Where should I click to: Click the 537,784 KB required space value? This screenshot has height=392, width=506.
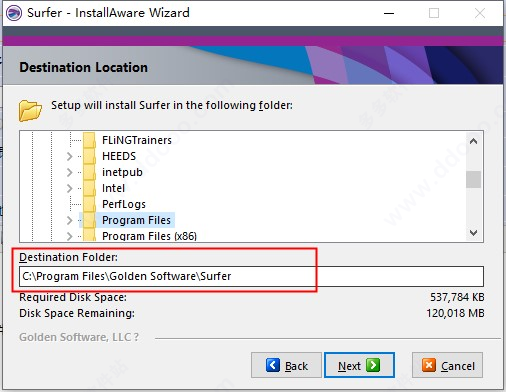click(x=457, y=297)
